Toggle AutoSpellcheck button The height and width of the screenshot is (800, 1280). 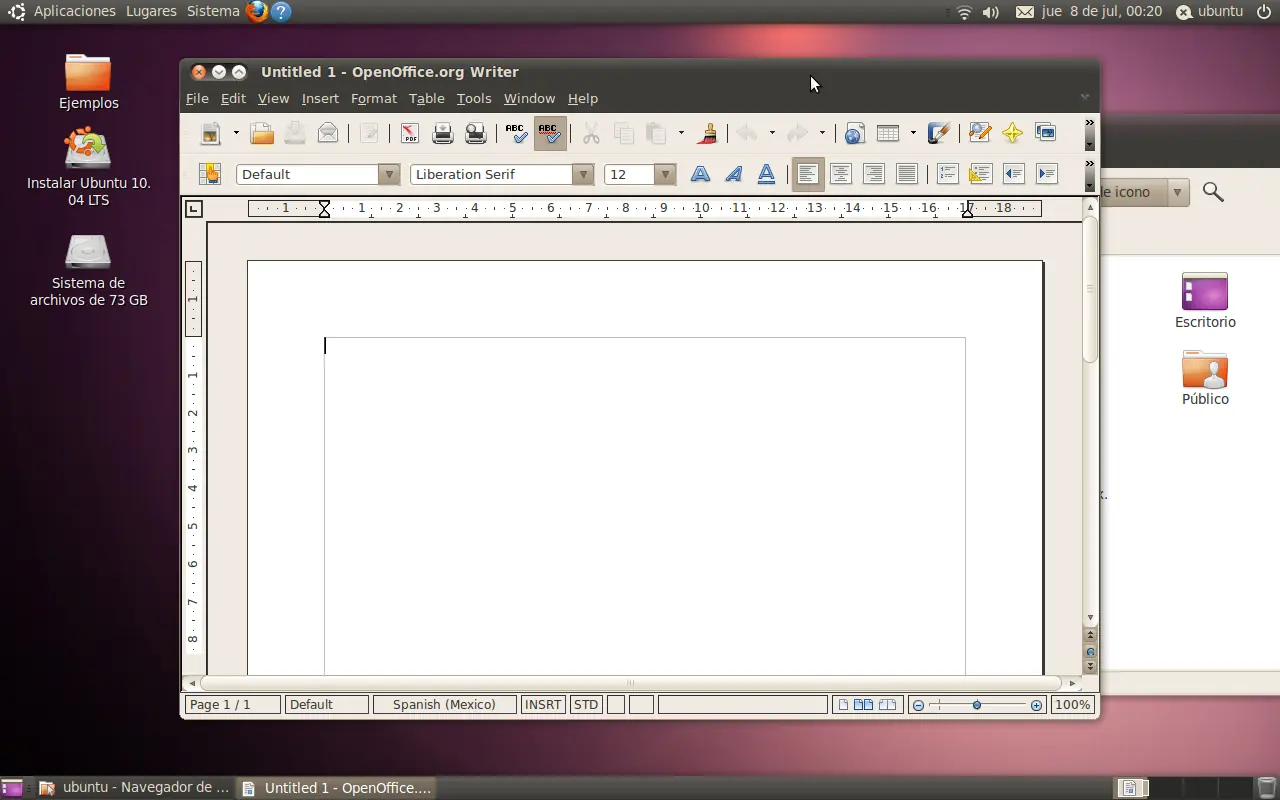pyautogui.click(x=549, y=133)
